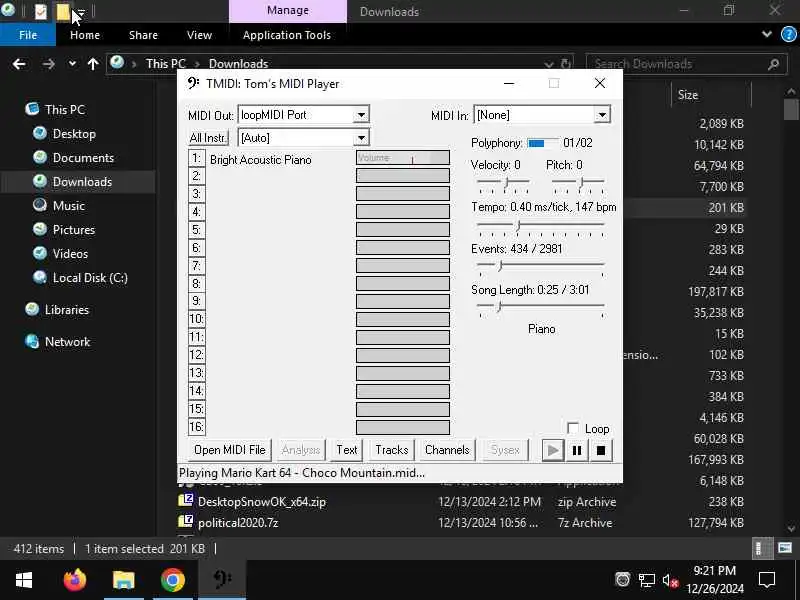Toggle channel 16 number button
The width and height of the screenshot is (800, 600).
pos(196,427)
